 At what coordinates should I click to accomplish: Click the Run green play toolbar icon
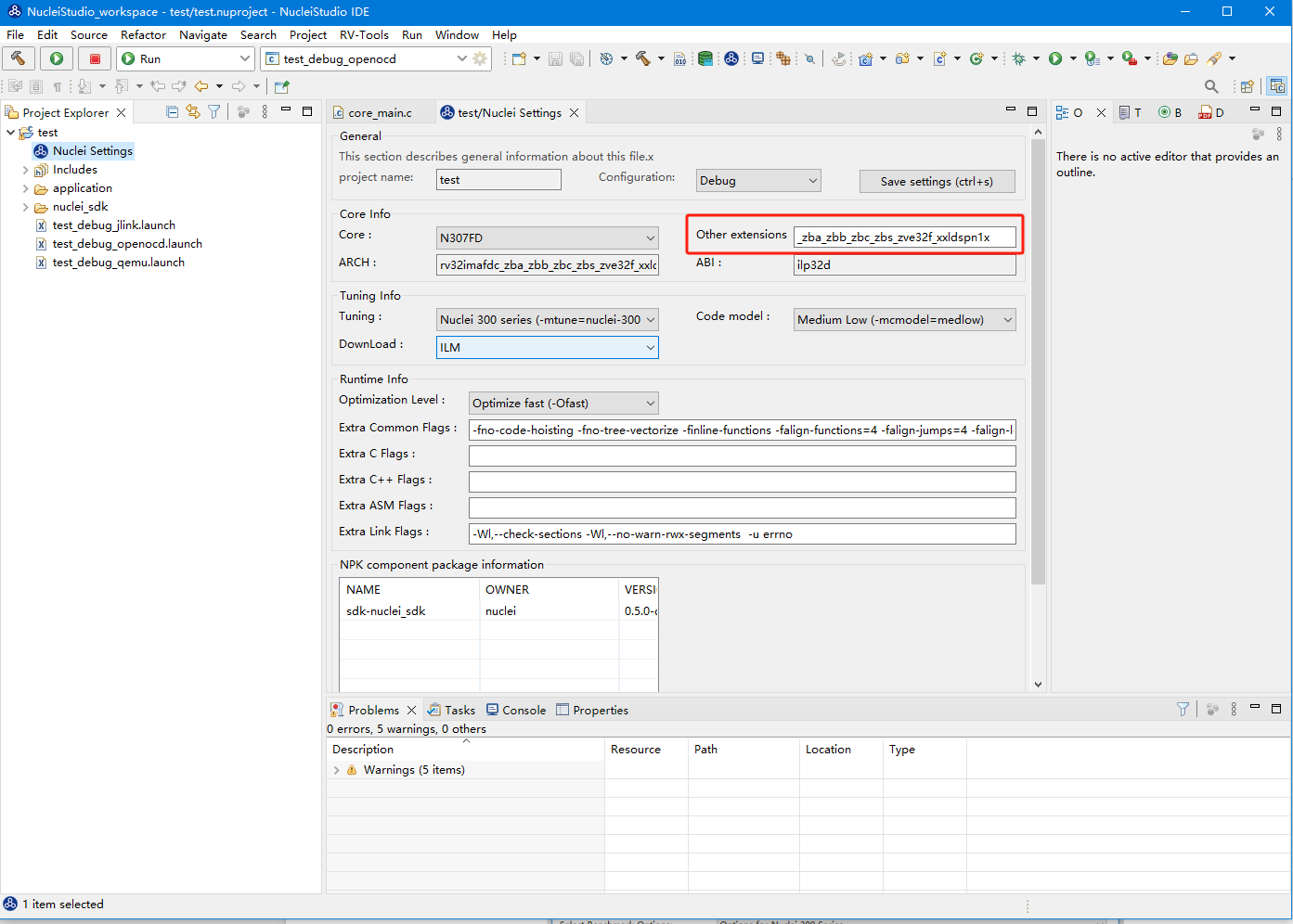click(x=1055, y=58)
